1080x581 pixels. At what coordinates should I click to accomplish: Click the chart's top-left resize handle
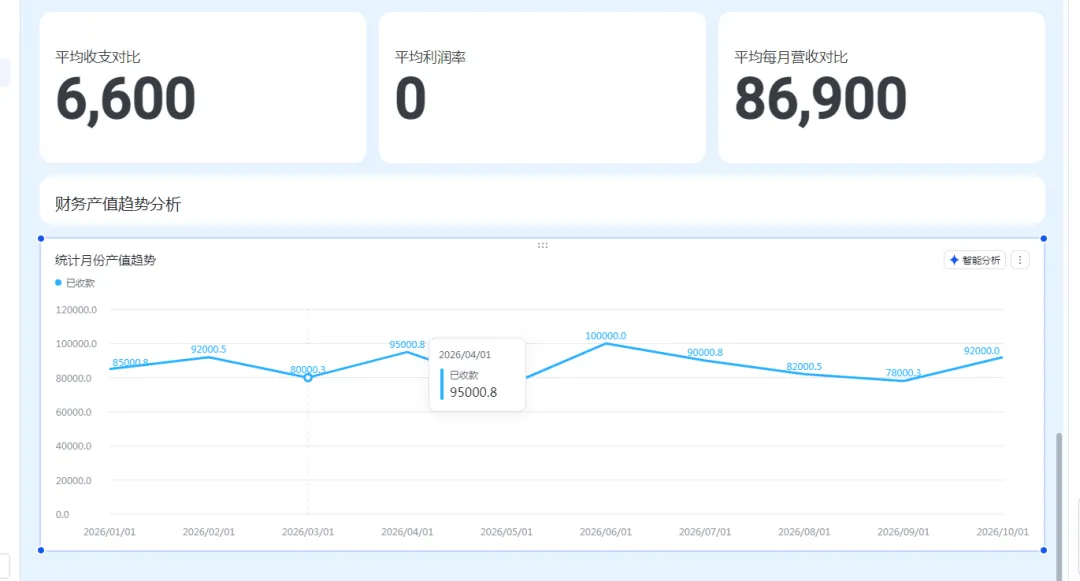click(41, 238)
